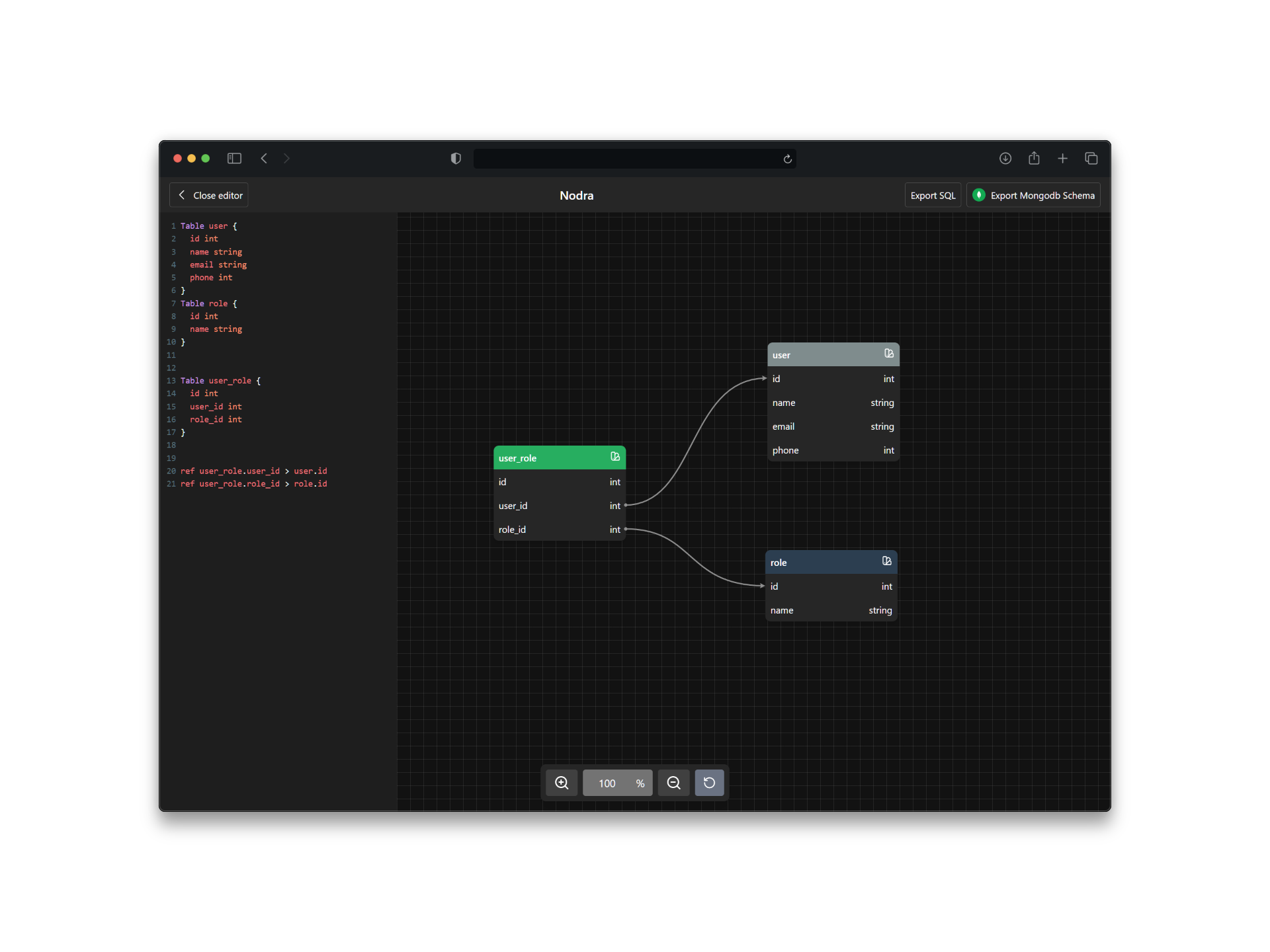Click Close editor button
The width and height of the screenshot is (1270, 952).
point(209,196)
